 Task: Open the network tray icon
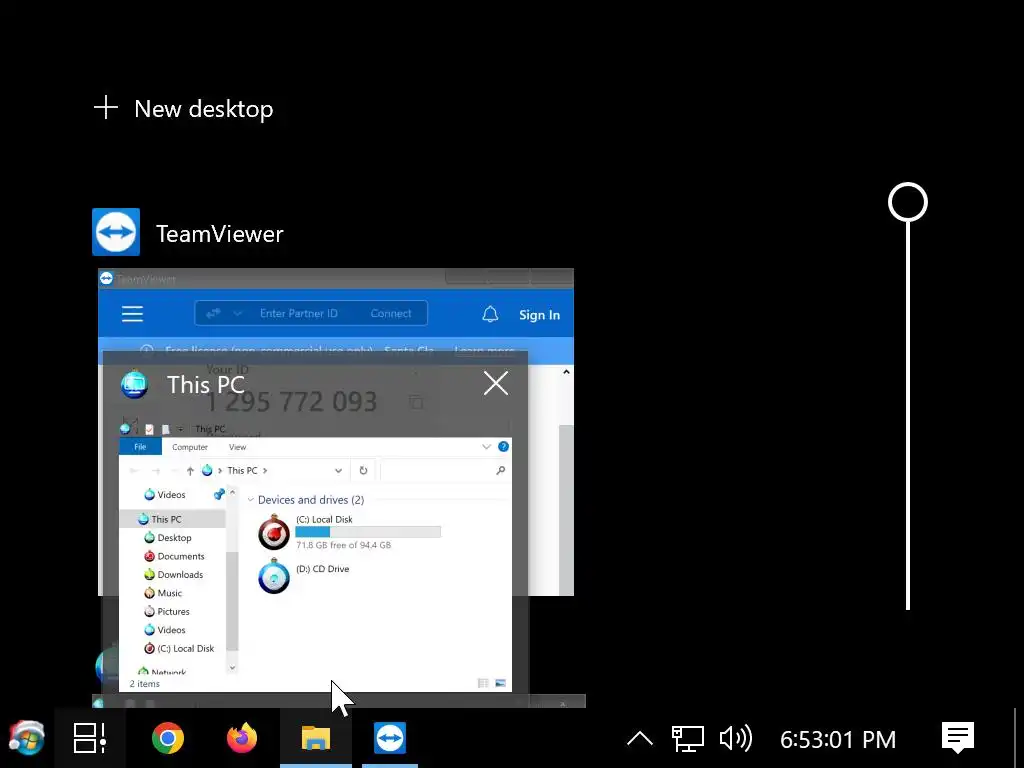click(x=688, y=739)
